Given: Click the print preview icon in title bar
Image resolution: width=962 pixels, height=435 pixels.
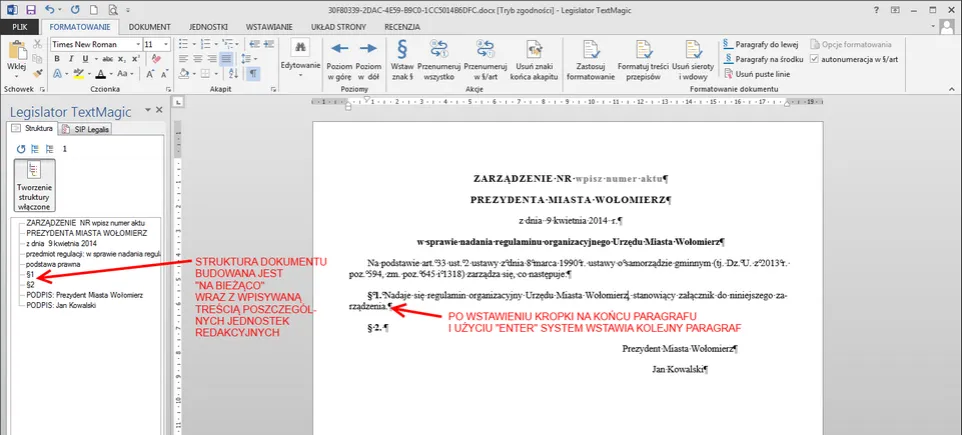Looking at the screenshot, I should pos(111,10).
